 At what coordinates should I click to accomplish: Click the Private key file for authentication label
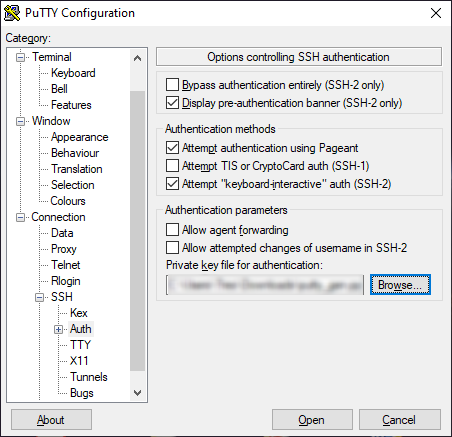pos(244,265)
